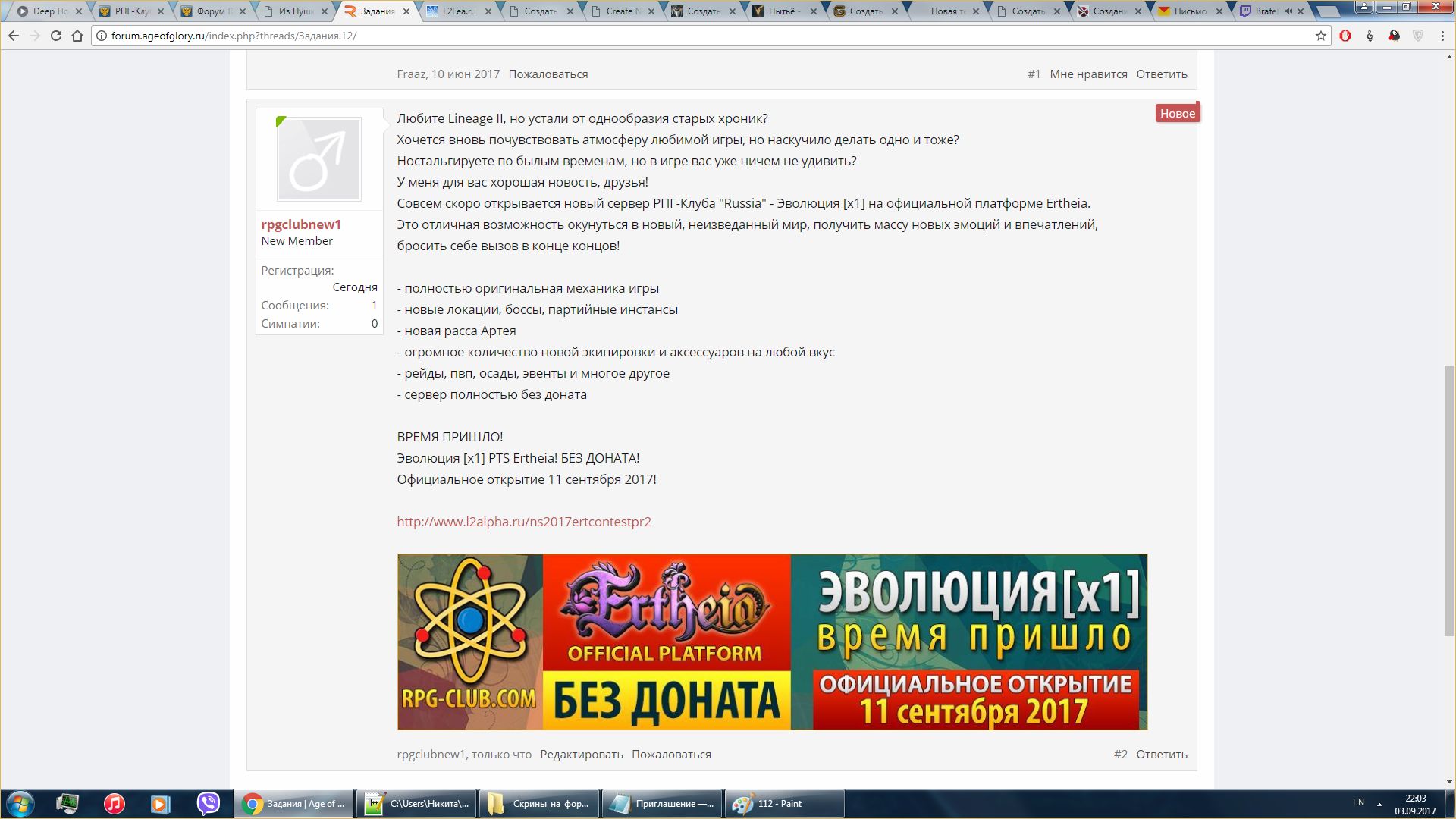
Task: Click the EN language indicator
Action: [x=1358, y=802]
